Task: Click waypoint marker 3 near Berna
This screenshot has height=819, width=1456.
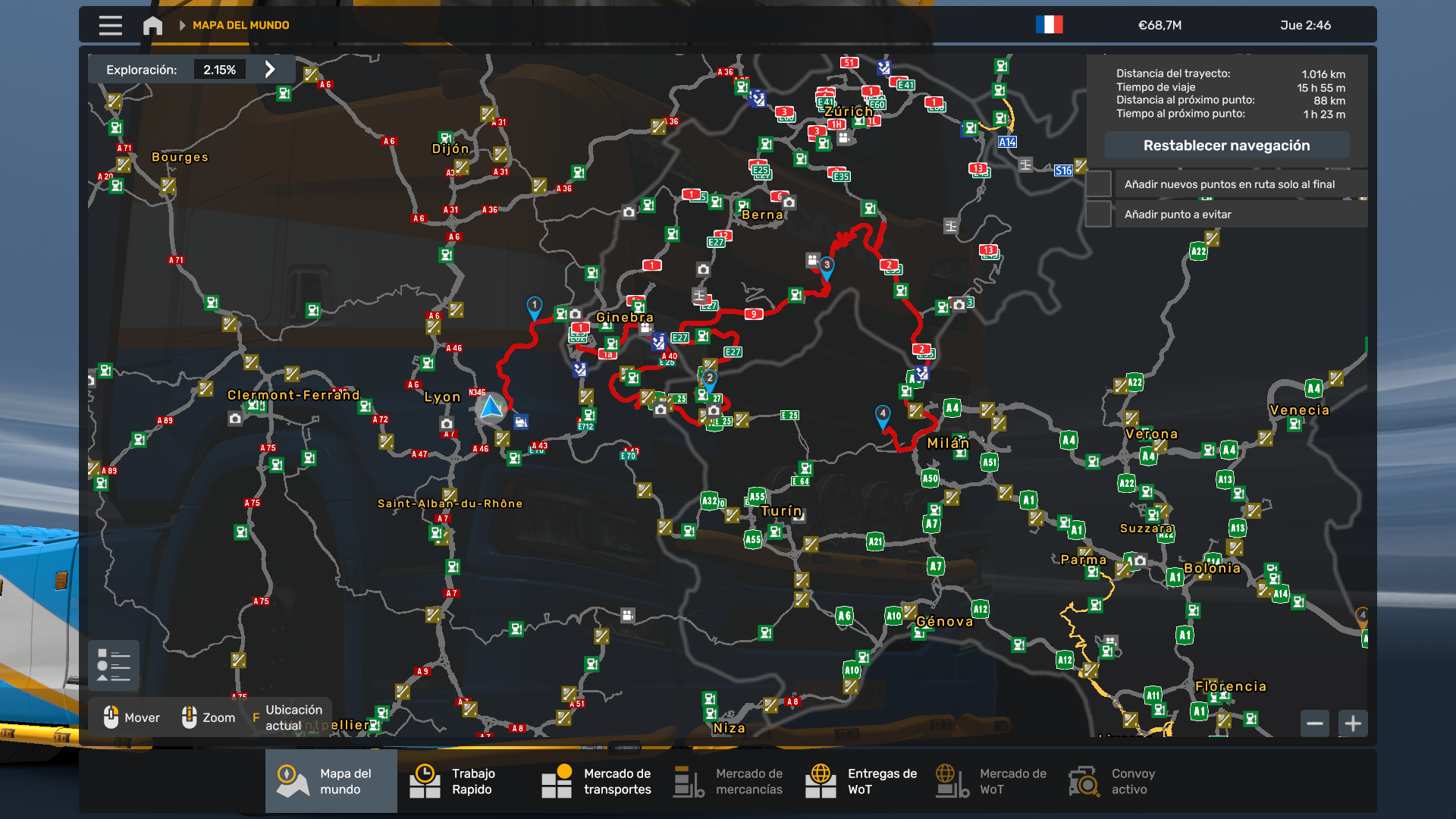Action: (827, 266)
